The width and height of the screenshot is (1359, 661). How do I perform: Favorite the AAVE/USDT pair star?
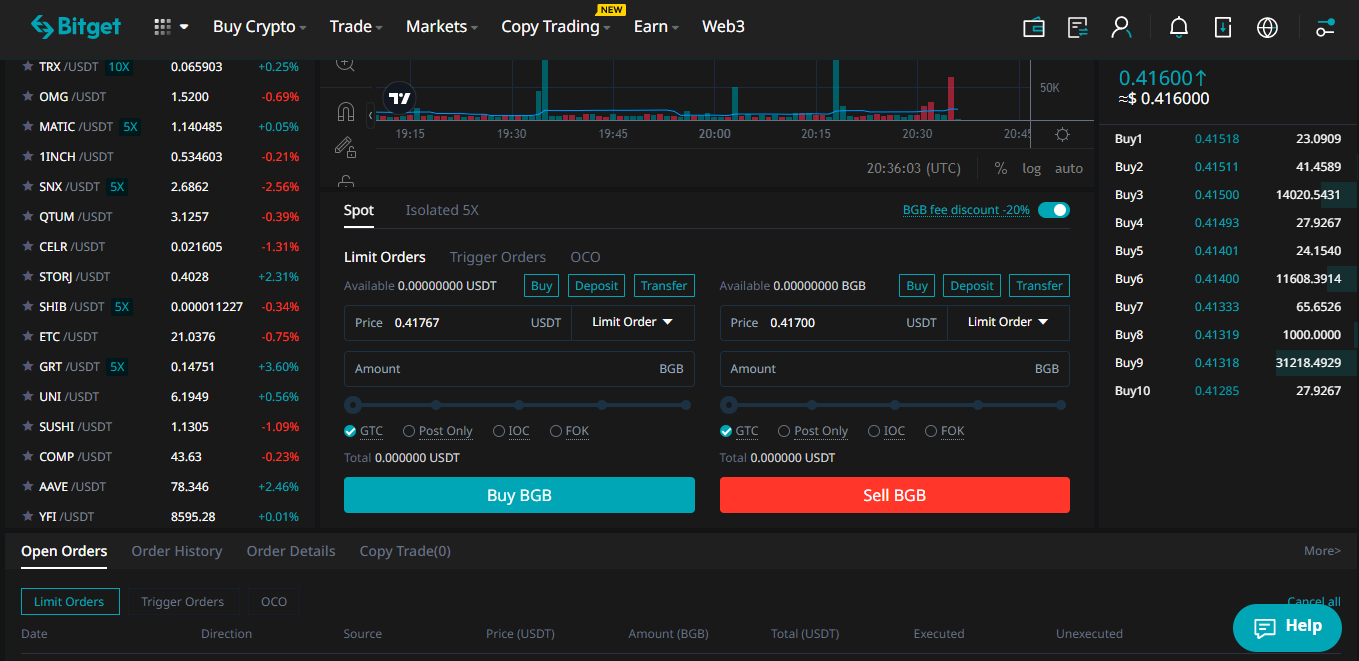tap(28, 487)
